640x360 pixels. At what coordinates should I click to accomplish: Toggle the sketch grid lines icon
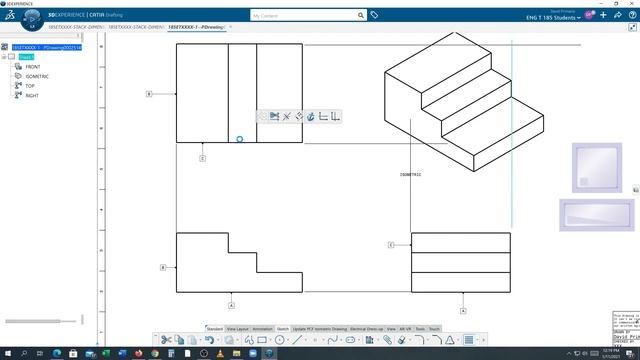click(469, 340)
